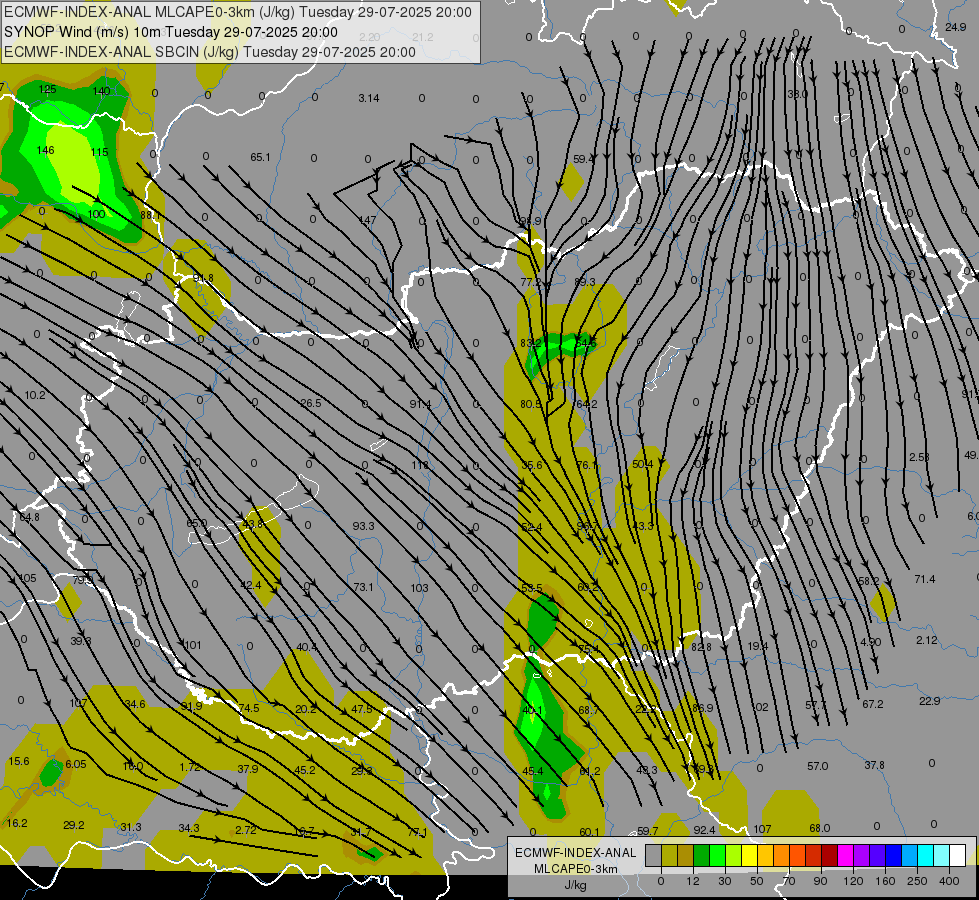Select the 90 legend scale label
979x900 pixels.
820,881
